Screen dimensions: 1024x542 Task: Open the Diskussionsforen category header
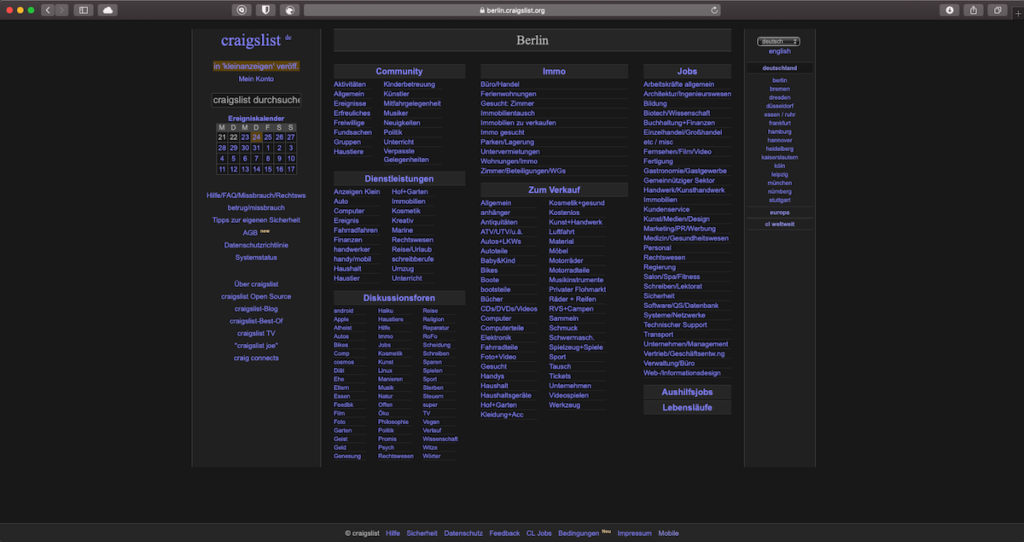point(399,298)
